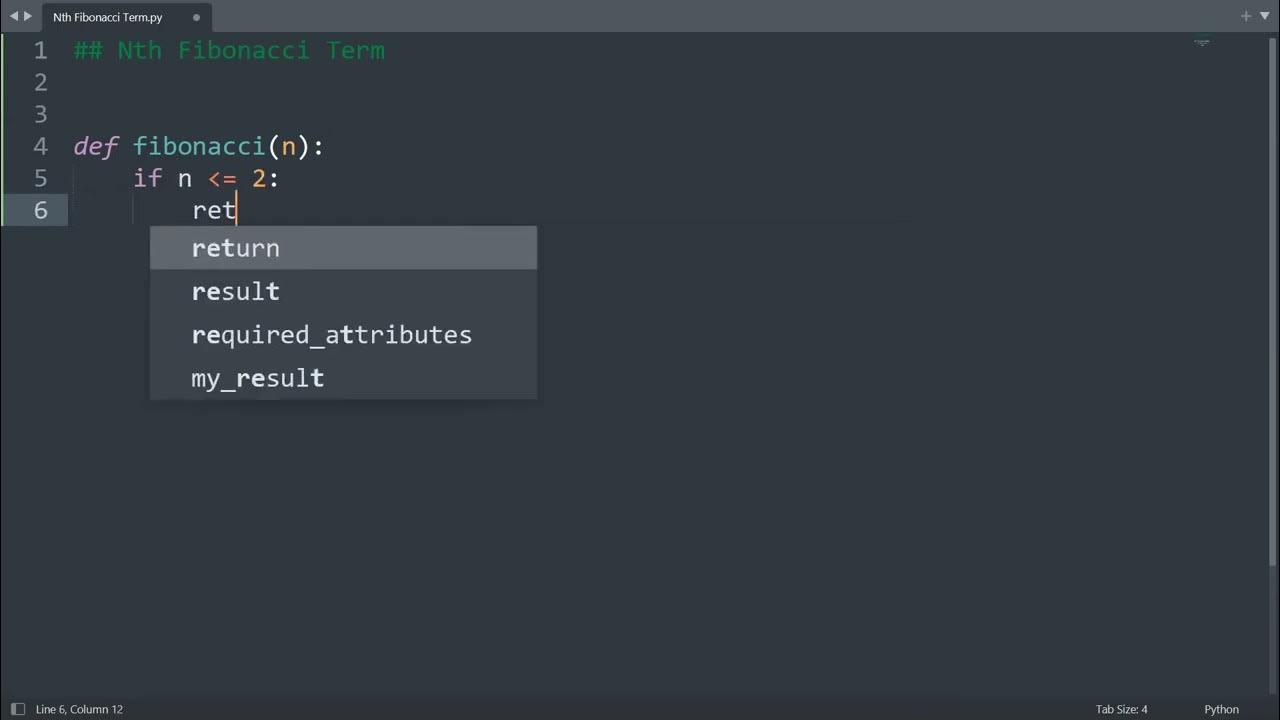
Task: Open the Tab Size: 4 indentation menu
Action: click(x=1121, y=709)
